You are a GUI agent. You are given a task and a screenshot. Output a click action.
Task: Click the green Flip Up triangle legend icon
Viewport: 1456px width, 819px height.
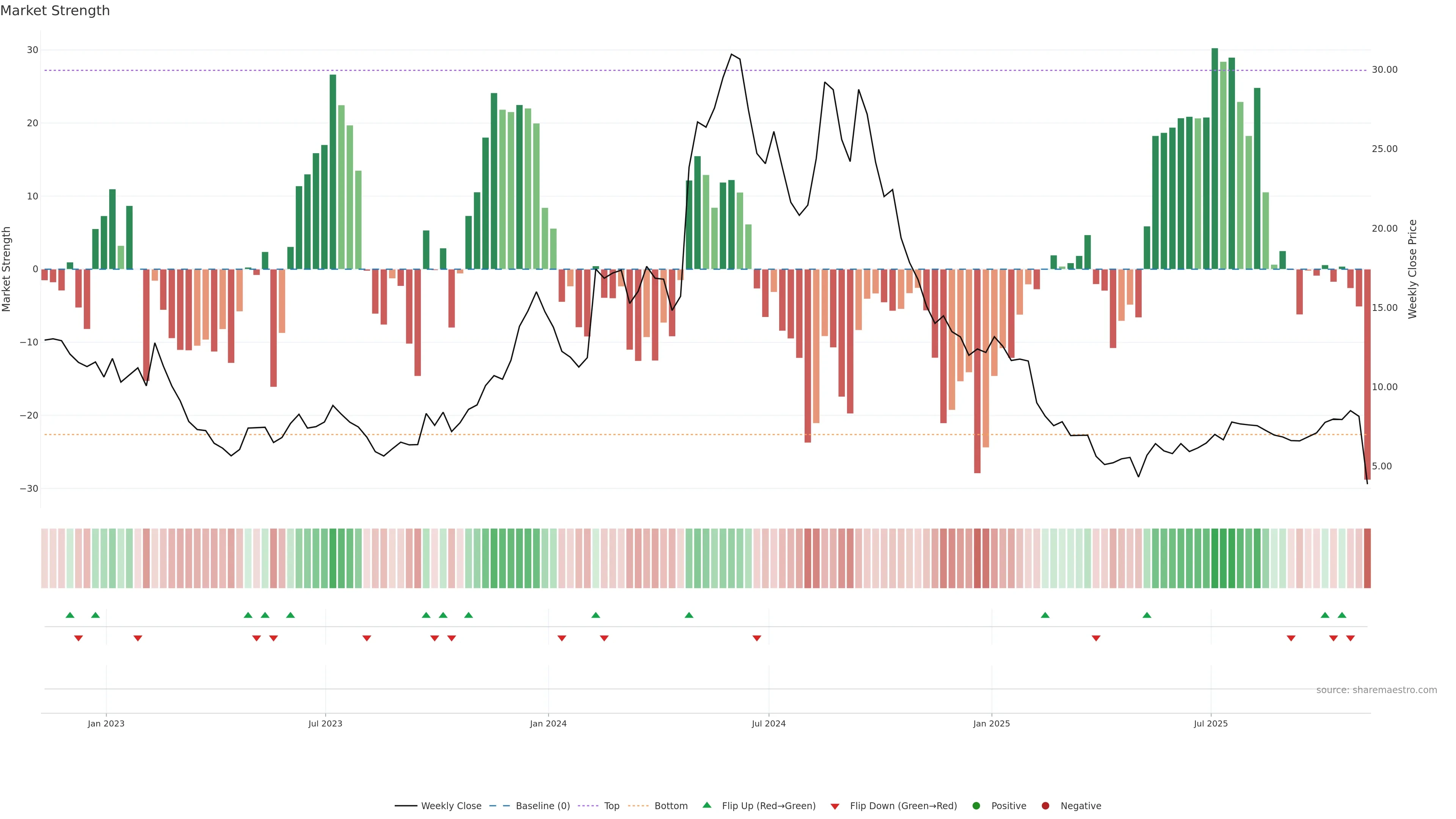706,805
